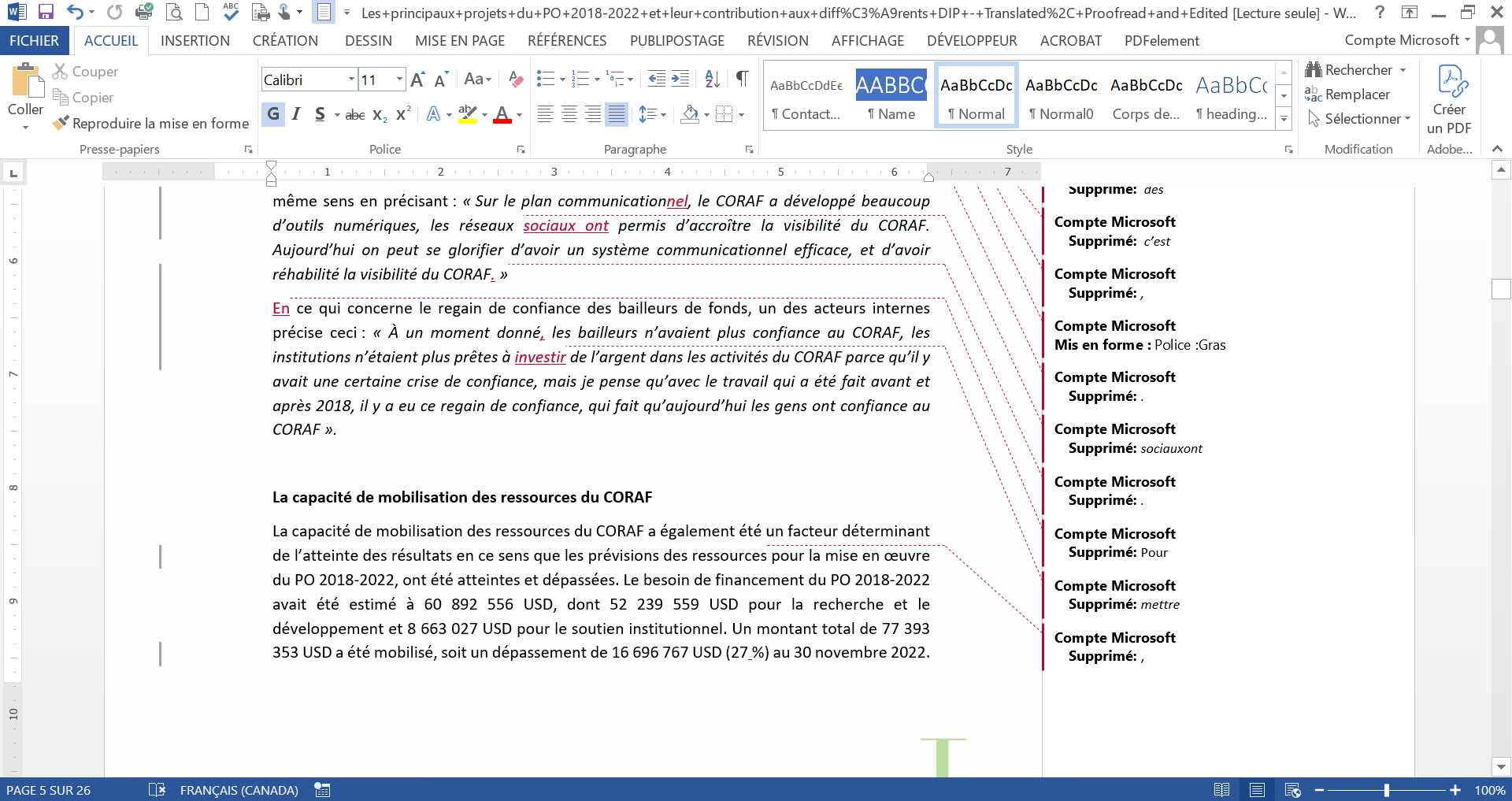Screen dimensions: 1512x801
Task: Apply the Normal style
Action: point(976,94)
